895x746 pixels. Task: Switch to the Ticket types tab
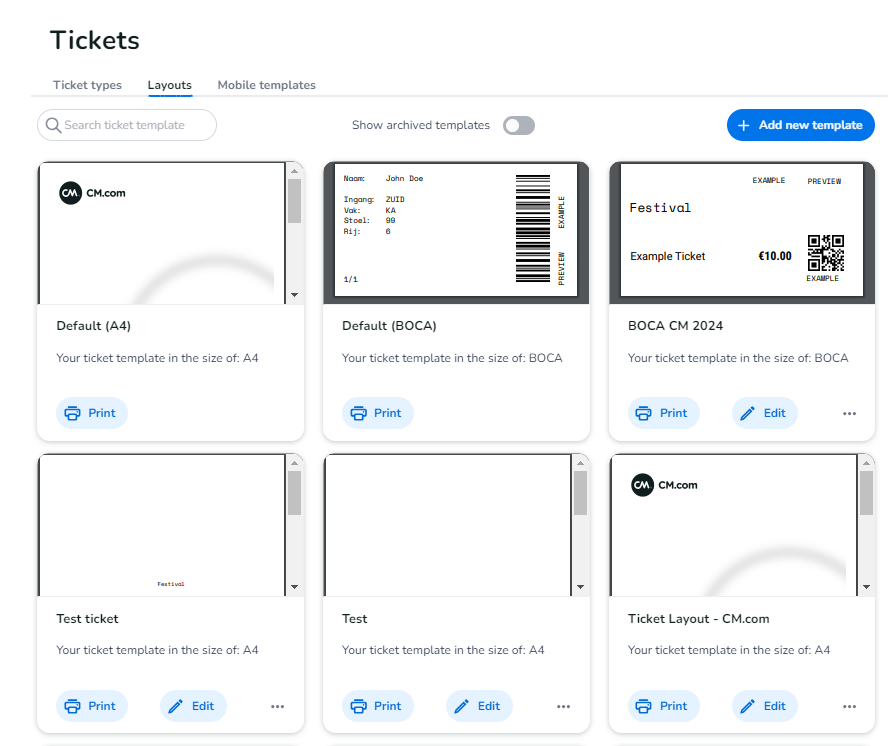(87, 85)
